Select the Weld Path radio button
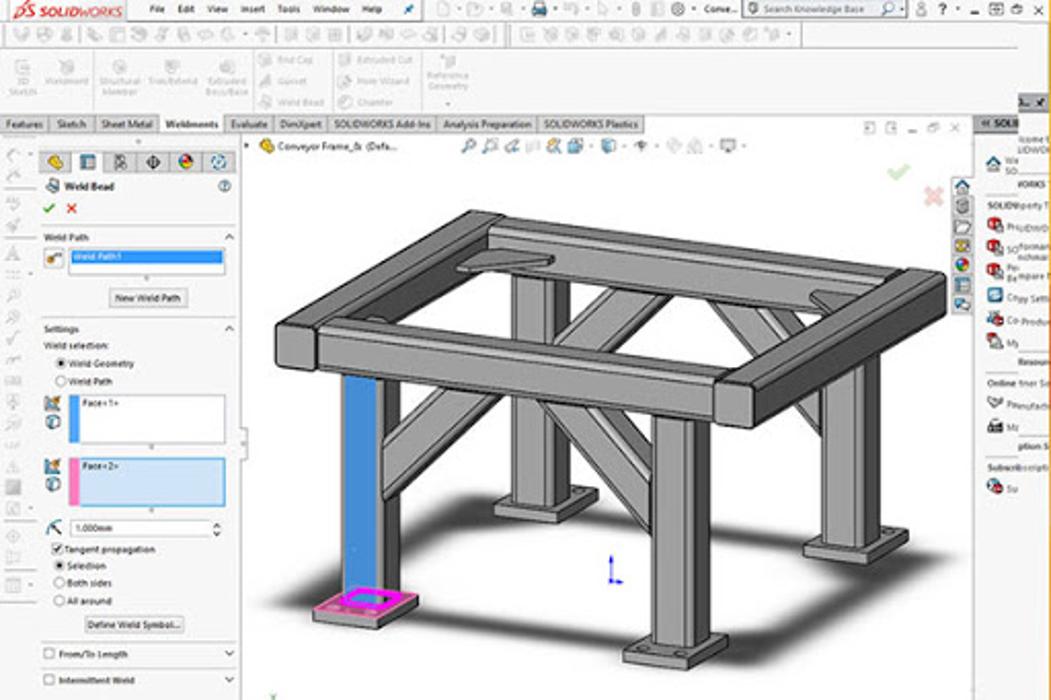The height and width of the screenshot is (700, 1051). coord(61,381)
